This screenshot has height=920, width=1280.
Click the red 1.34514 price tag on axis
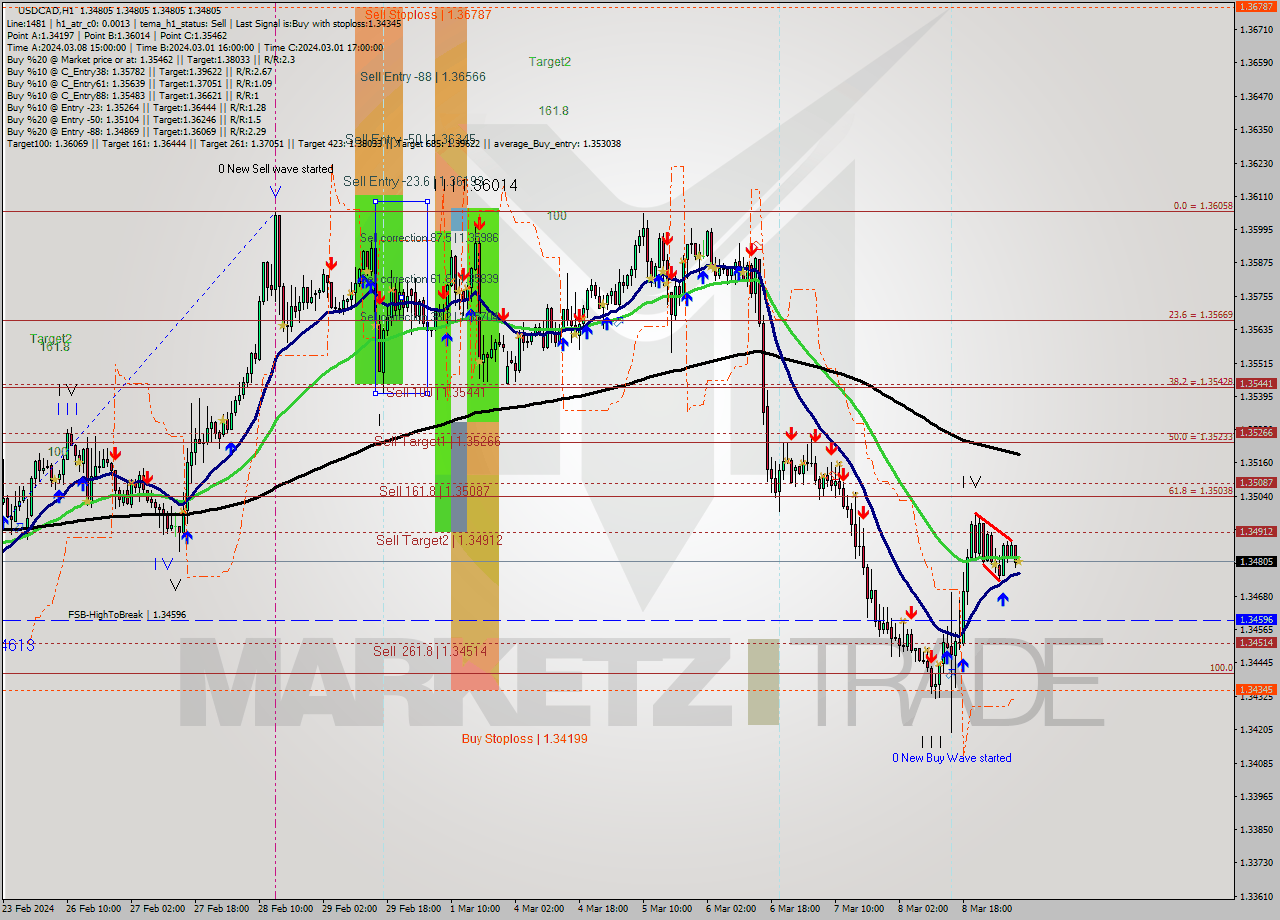click(x=1255, y=643)
